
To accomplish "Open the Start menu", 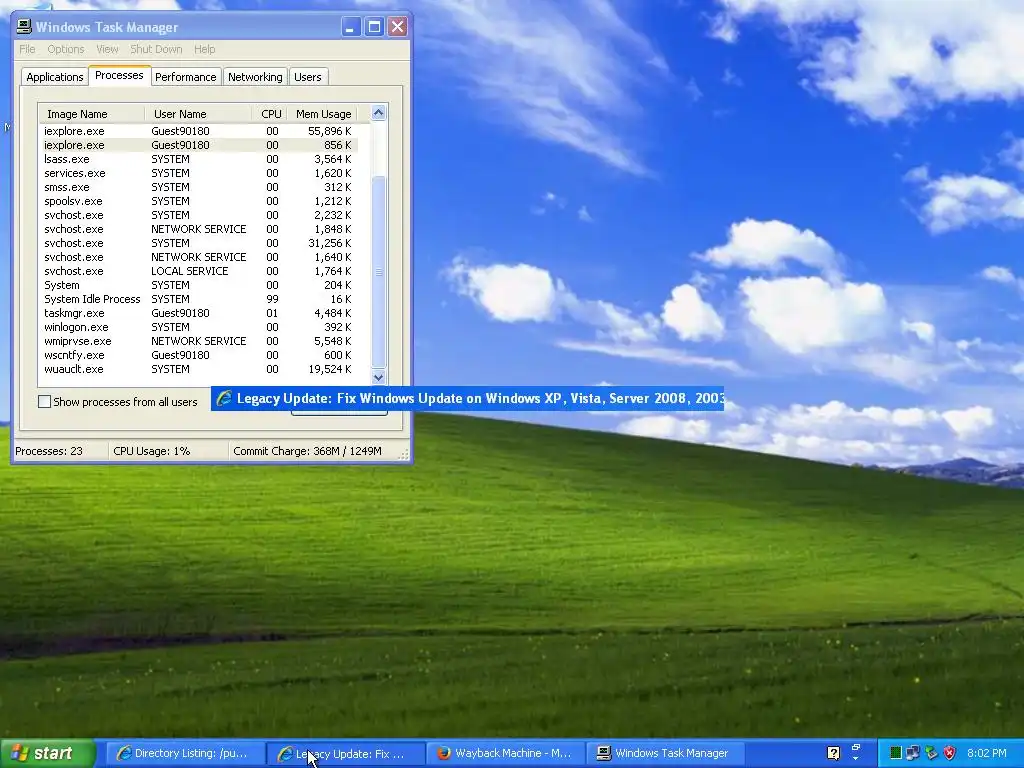I will point(48,753).
